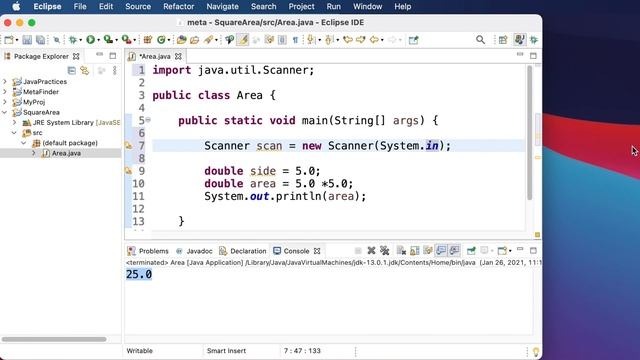The image size is (640, 360).
Task: Click the editor vertical scrollbar
Action: coord(529,132)
